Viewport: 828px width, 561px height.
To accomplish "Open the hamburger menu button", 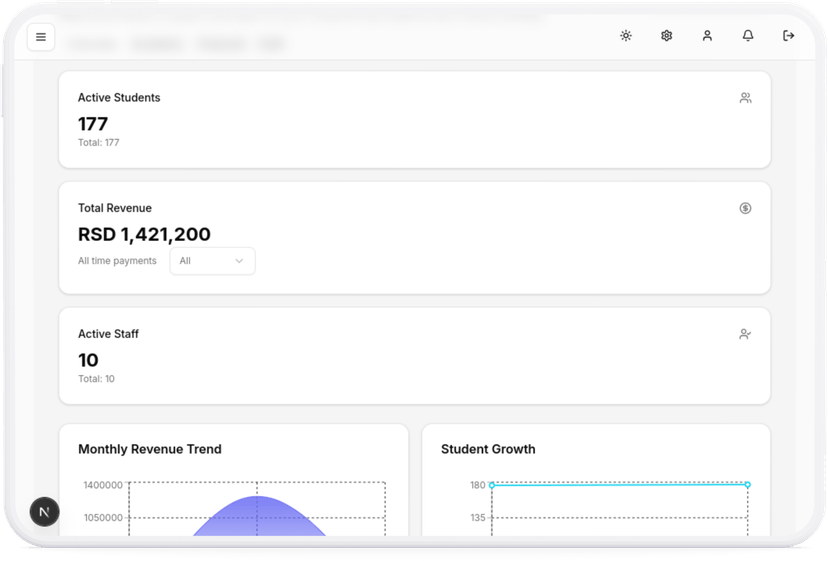I will 41,37.
